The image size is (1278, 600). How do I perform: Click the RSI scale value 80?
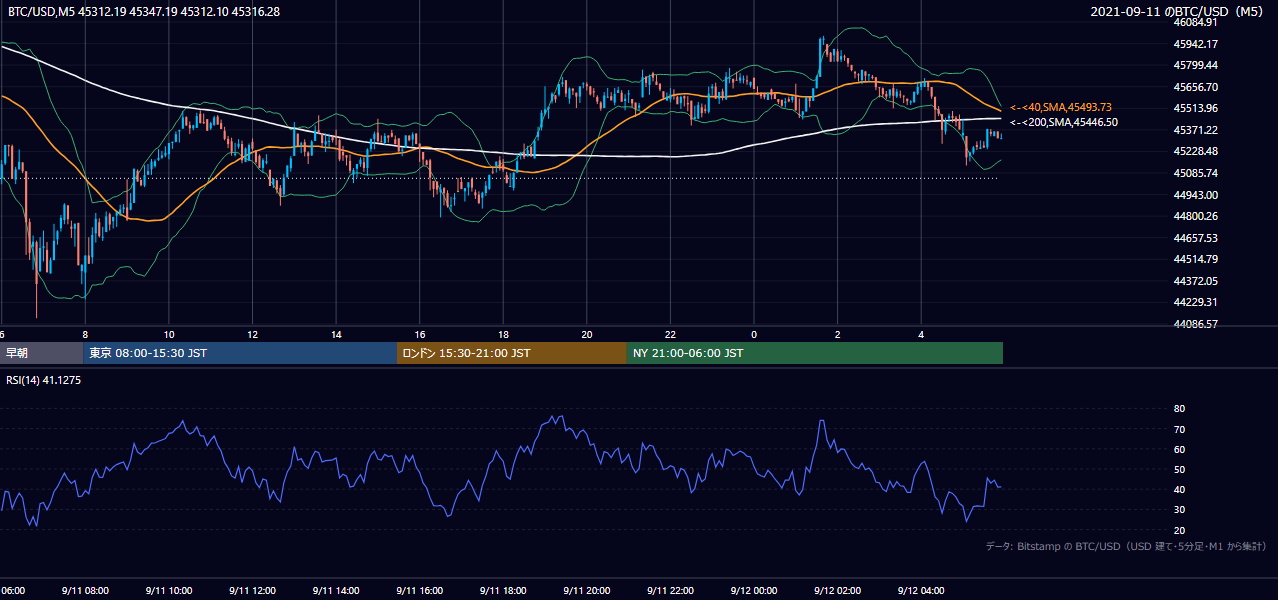1179,409
